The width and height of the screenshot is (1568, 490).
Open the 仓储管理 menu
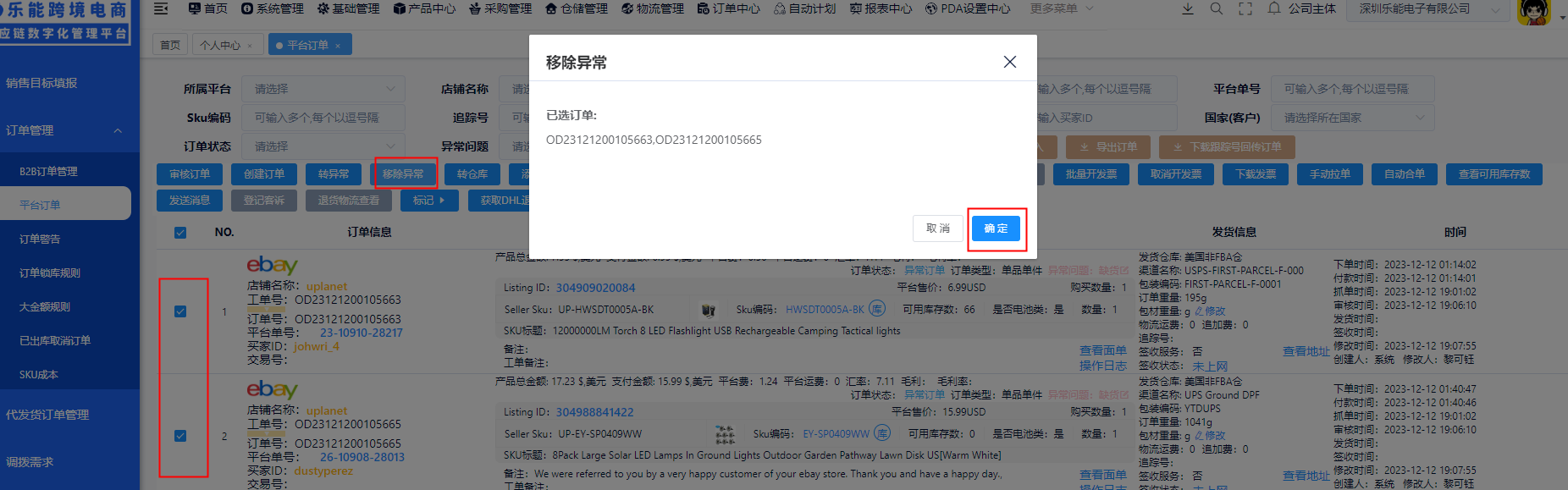pyautogui.click(x=577, y=8)
